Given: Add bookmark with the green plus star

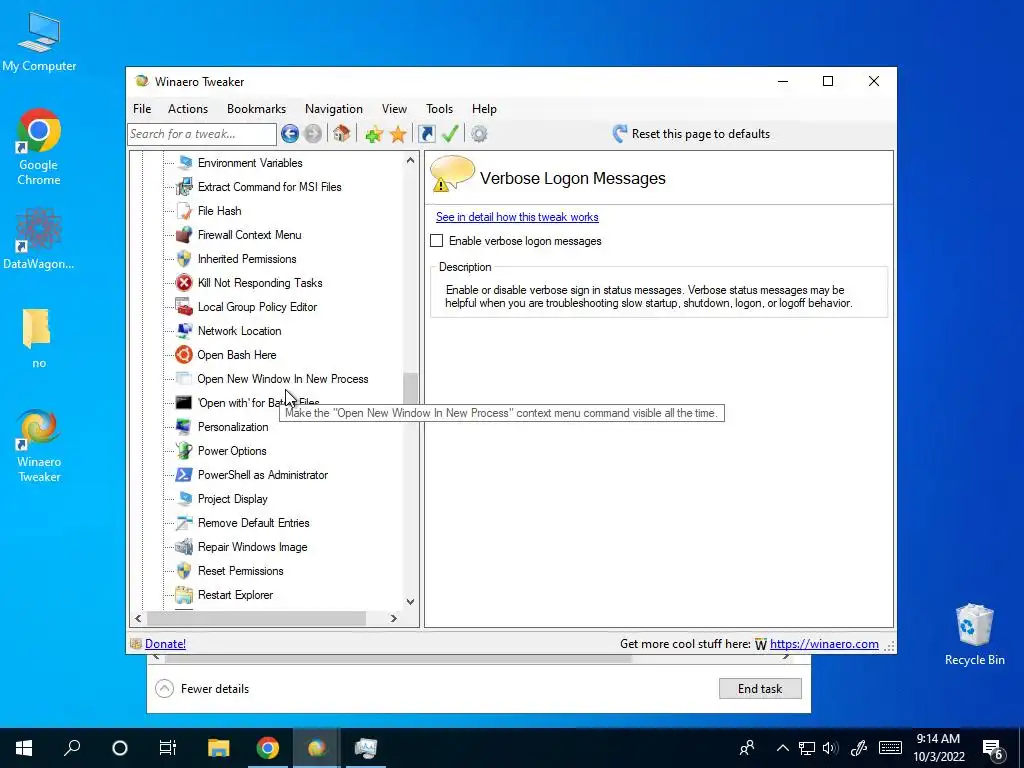Looking at the screenshot, I should coord(374,135).
